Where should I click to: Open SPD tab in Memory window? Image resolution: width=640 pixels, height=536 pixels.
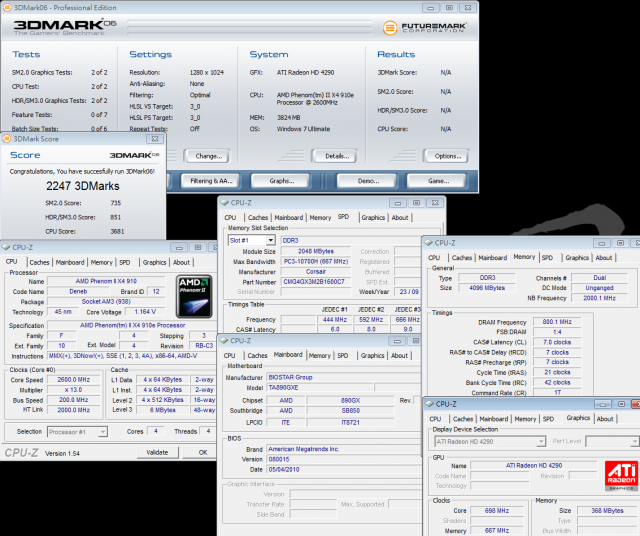547,258
